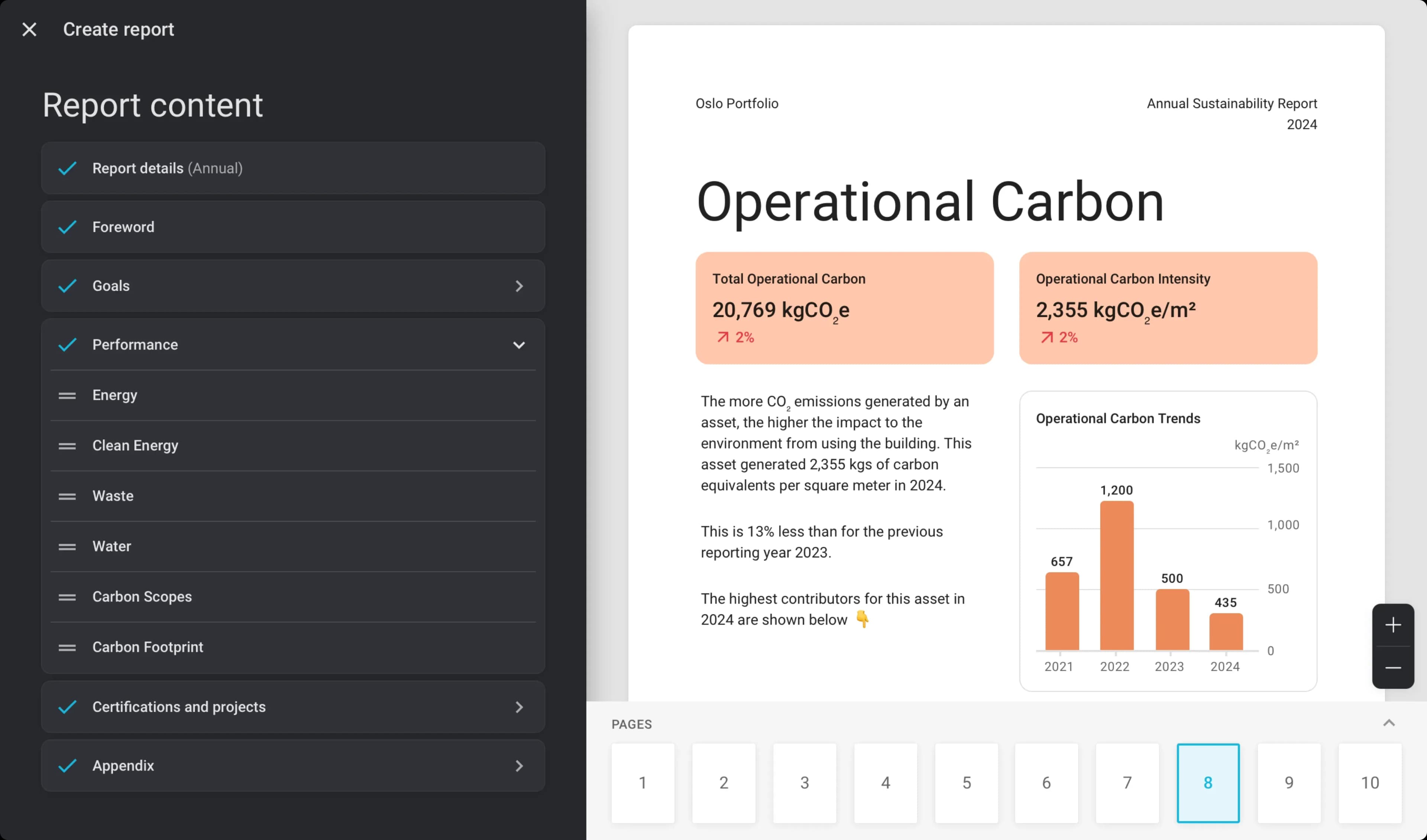Image resolution: width=1427 pixels, height=840 pixels.
Task: Select the Carbon Scopes subsection
Action: pyautogui.click(x=293, y=597)
